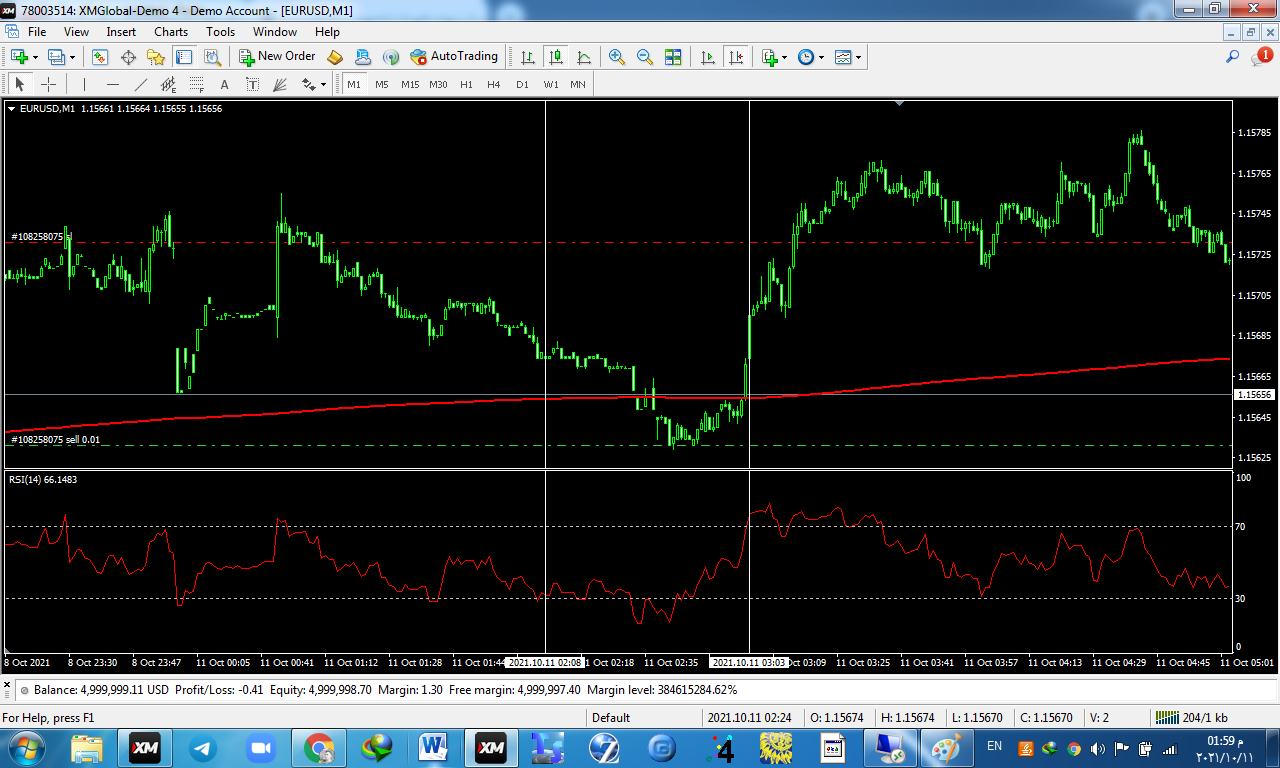Select the Draw Vertical Line tool

85,85
